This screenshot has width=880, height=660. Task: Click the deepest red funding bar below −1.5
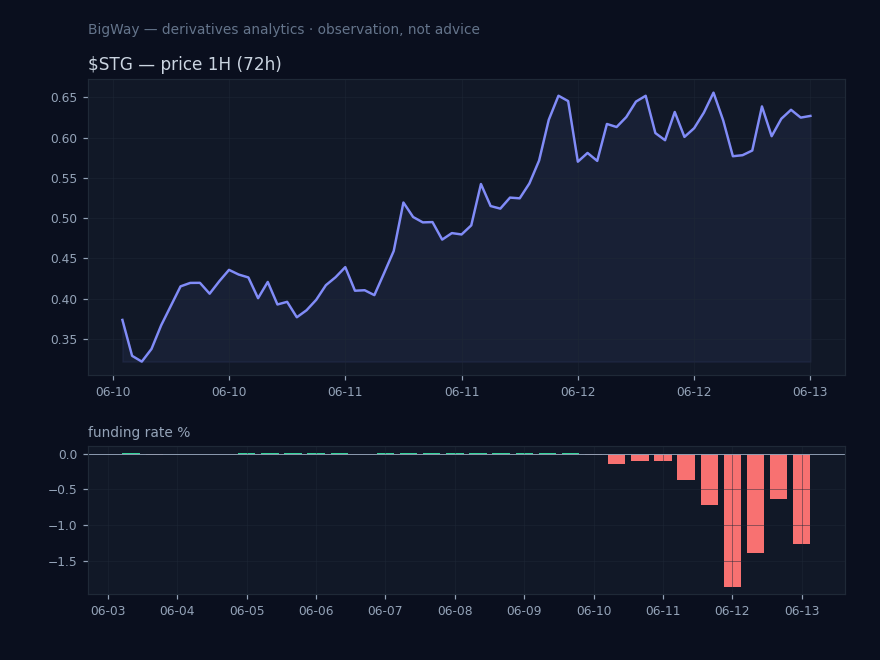732,521
